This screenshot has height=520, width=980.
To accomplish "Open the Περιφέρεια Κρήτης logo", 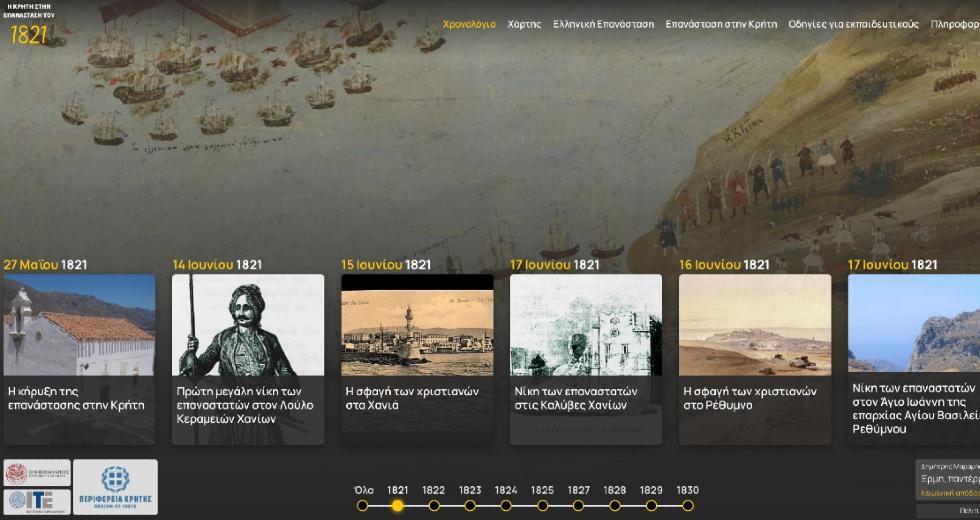I will tap(116, 487).
